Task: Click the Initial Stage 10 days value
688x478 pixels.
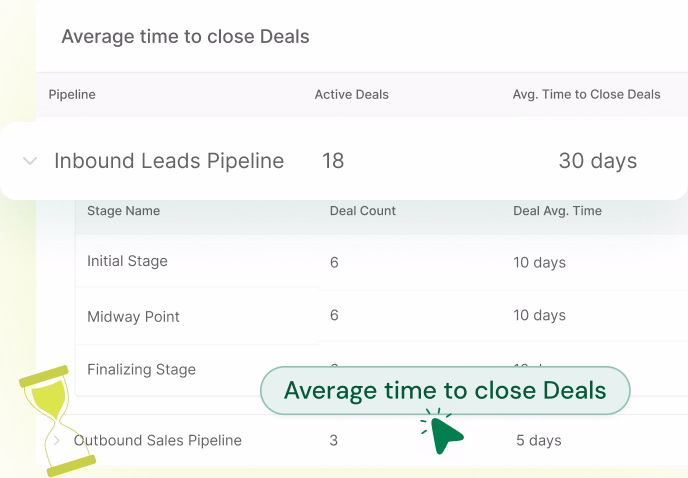Action: click(539, 262)
